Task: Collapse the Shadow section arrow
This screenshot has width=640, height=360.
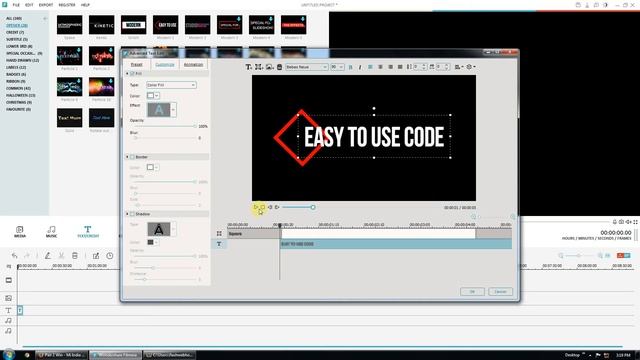Action: 127,214
